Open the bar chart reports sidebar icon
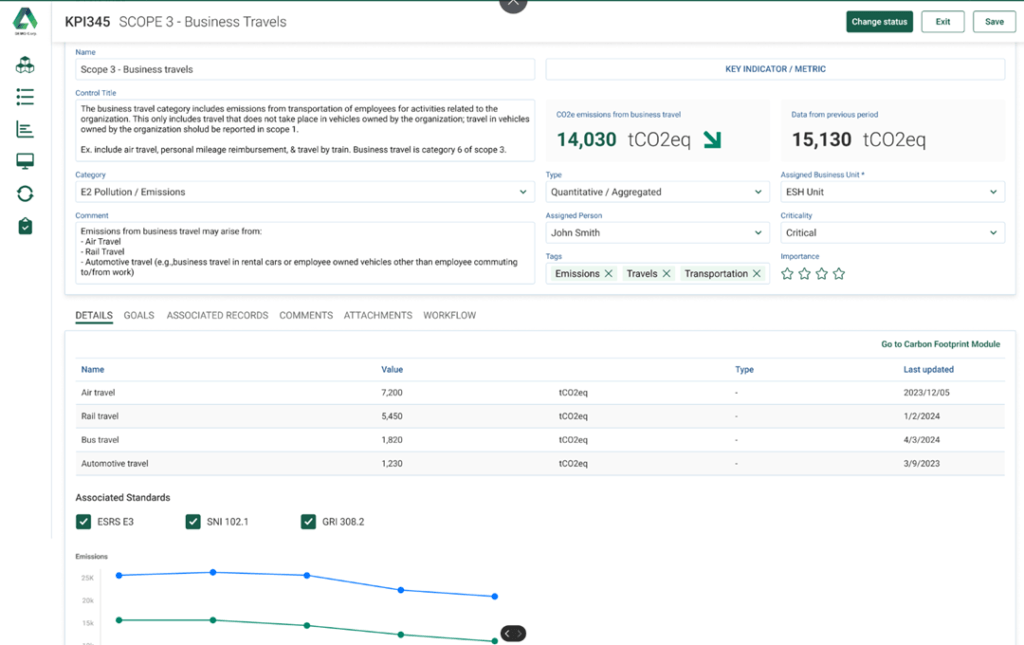Viewport: 1024px width, 645px height. pyautogui.click(x=24, y=130)
